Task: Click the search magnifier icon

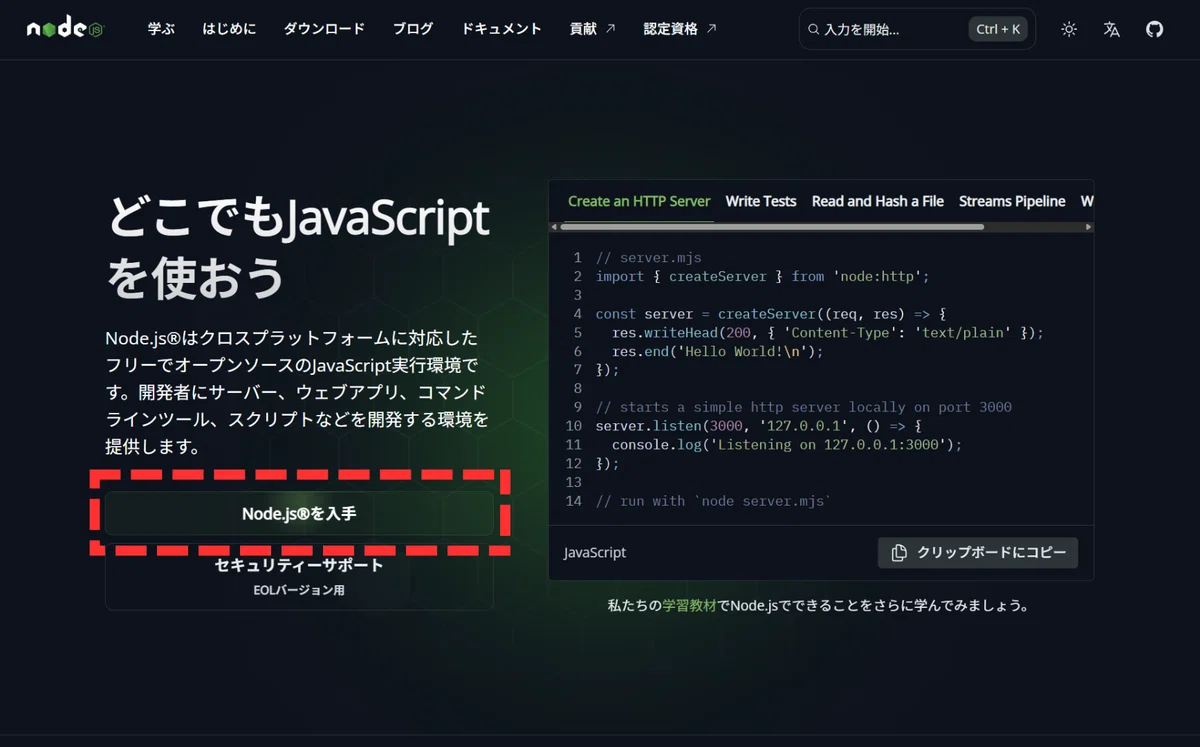Action: (814, 30)
